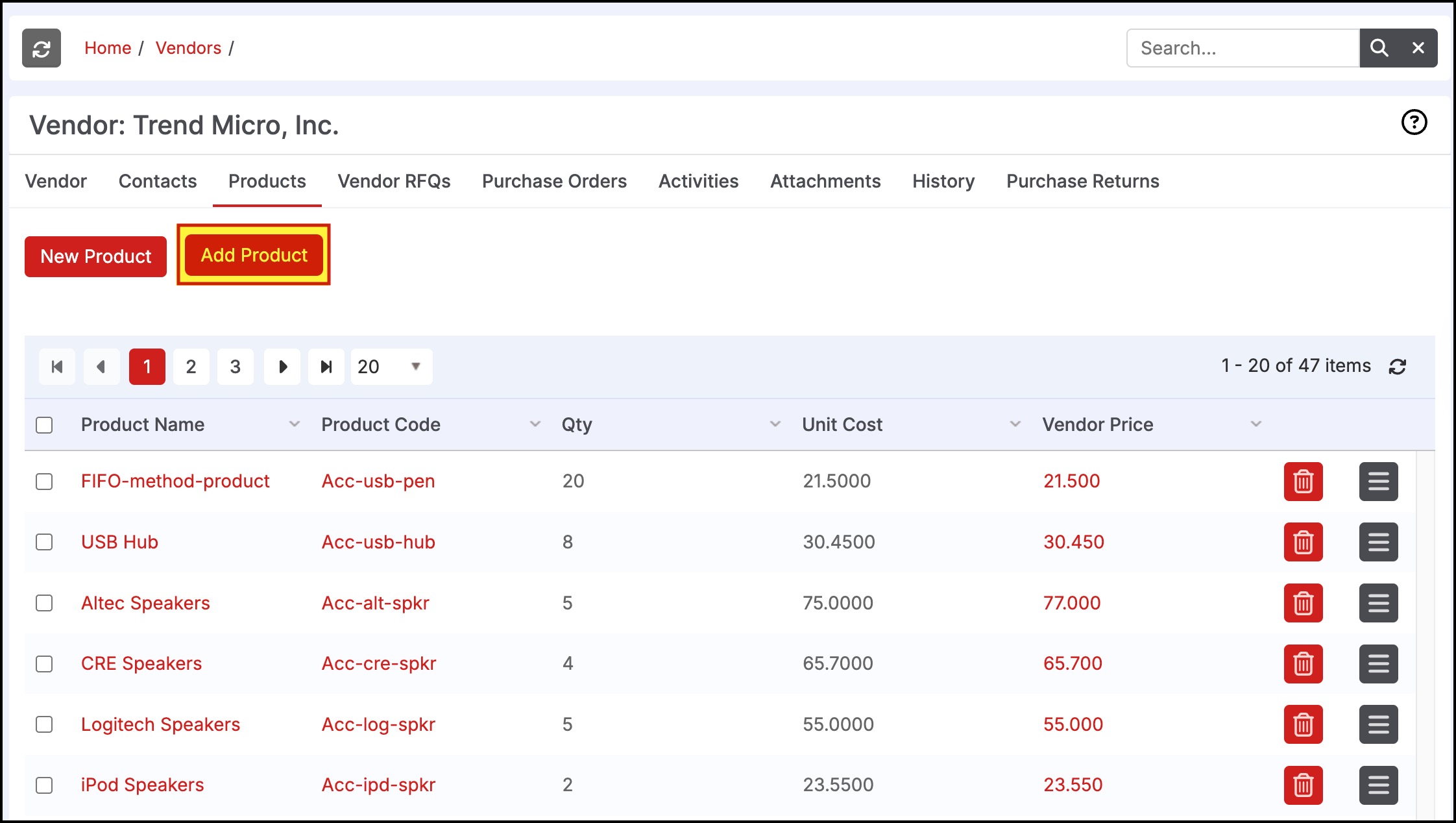Sort by the Unit Cost column header
The width and height of the screenshot is (1456, 823).
click(842, 424)
